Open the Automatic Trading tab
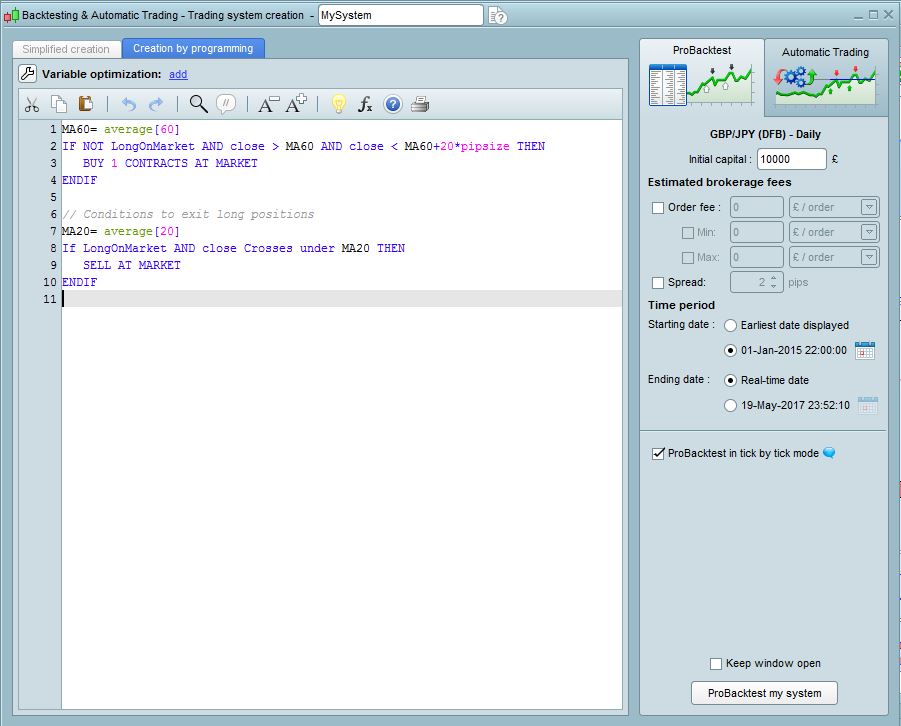Viewport: 901px width, 726px height. (x=825, y=76)
